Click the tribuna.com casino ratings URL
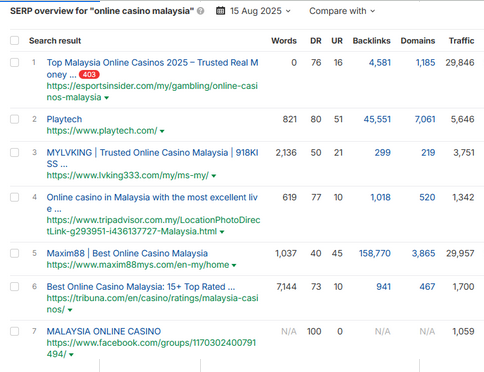This screenshot has width=484, height=372. 152,303
